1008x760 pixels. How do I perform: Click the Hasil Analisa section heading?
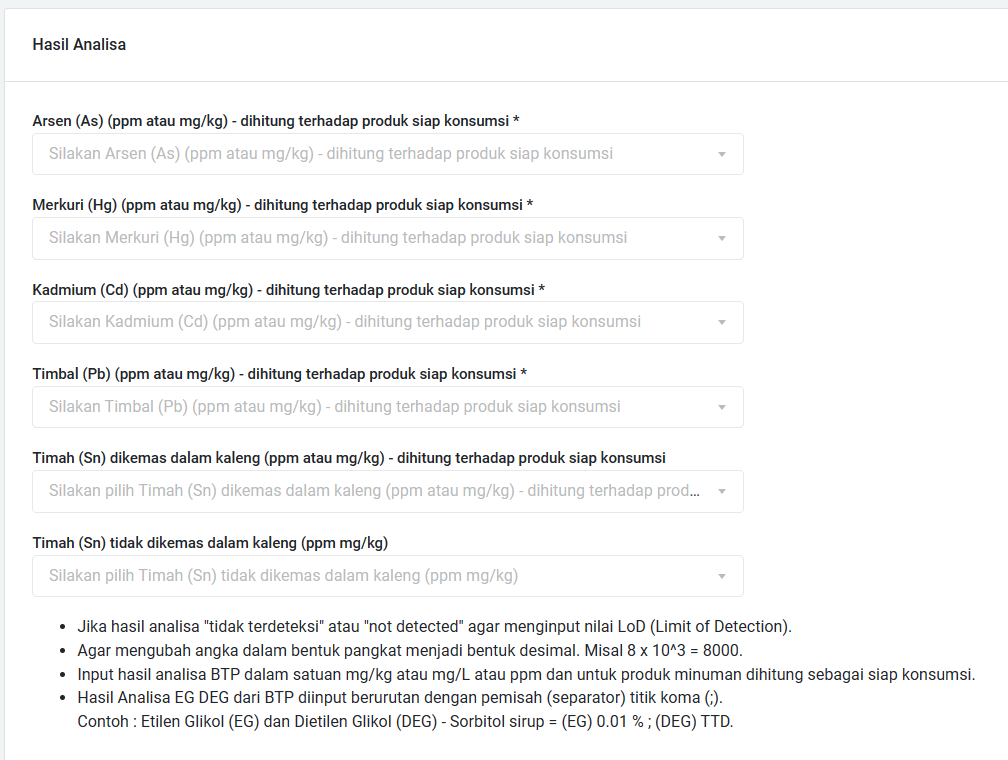point(79,45)
